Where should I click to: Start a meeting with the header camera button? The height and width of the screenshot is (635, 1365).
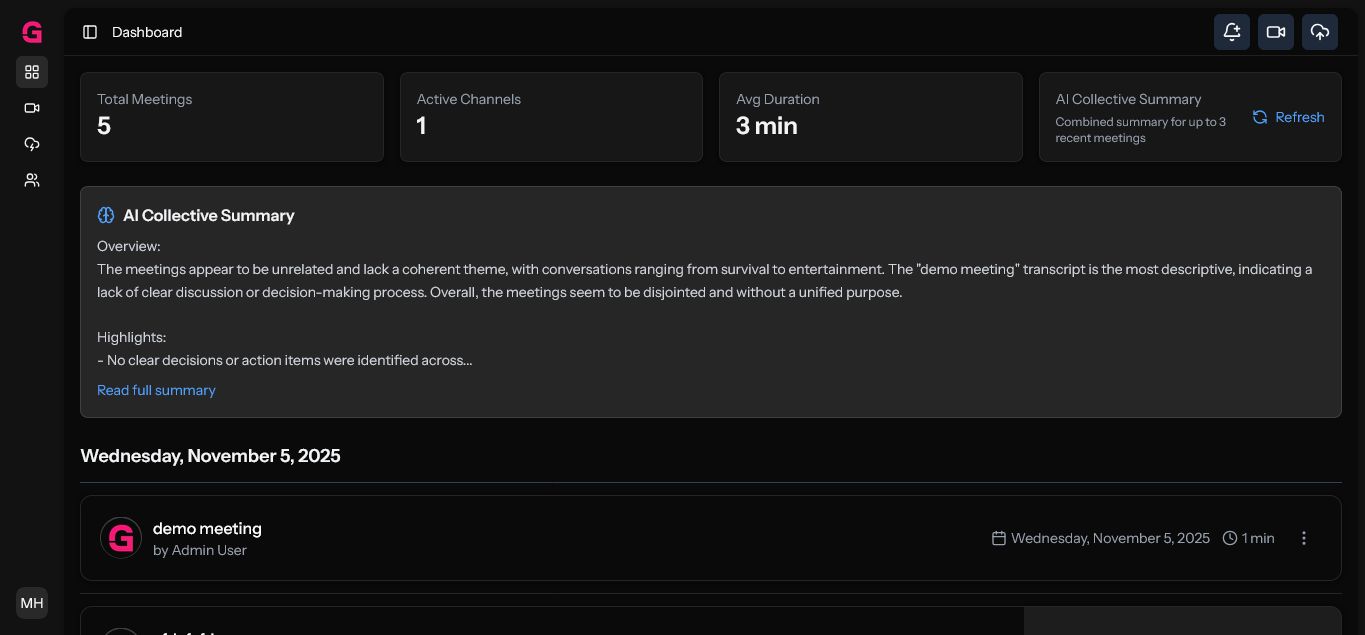(1276, 32)
